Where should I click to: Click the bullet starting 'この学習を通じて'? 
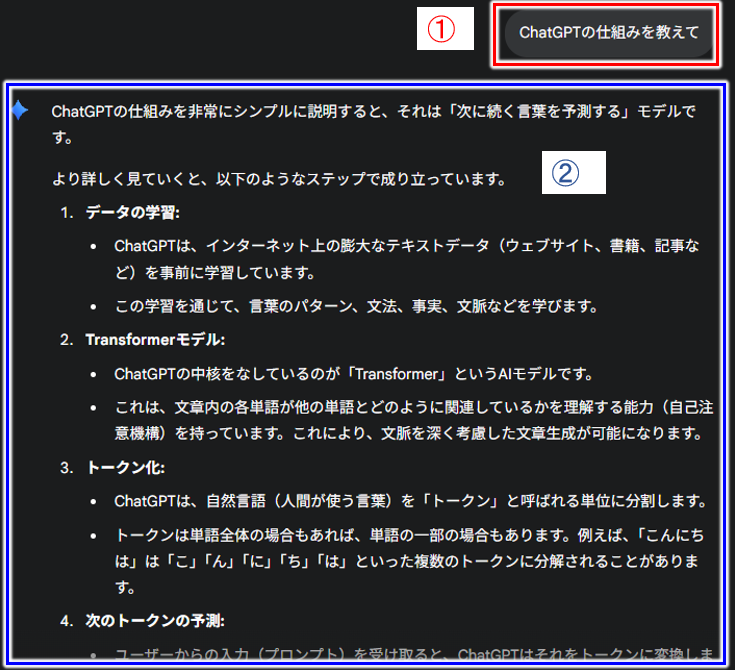[357, 306]
